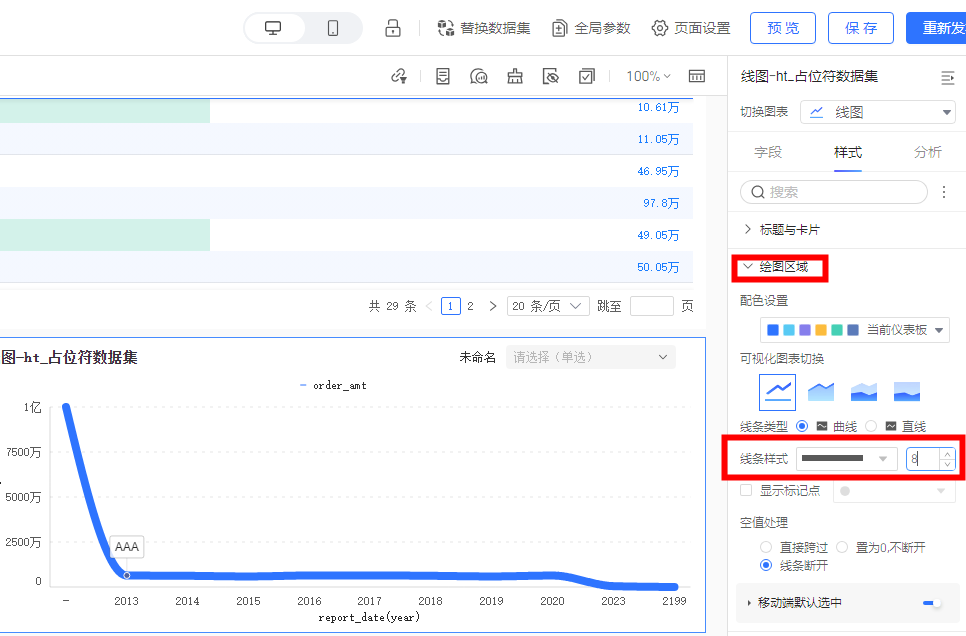Open 页面设置 page settings
The image size is (966, 636).
[x=691, y=28]
